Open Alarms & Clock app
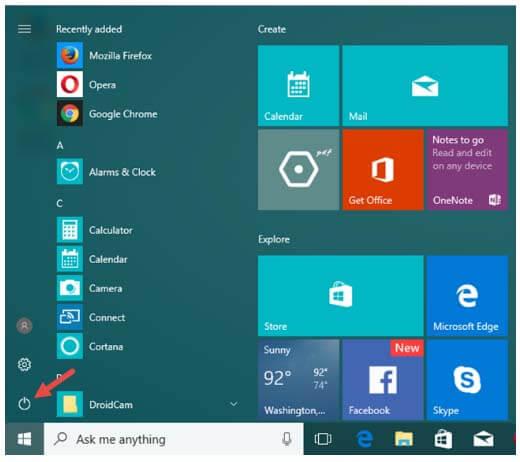 [106, 172]
